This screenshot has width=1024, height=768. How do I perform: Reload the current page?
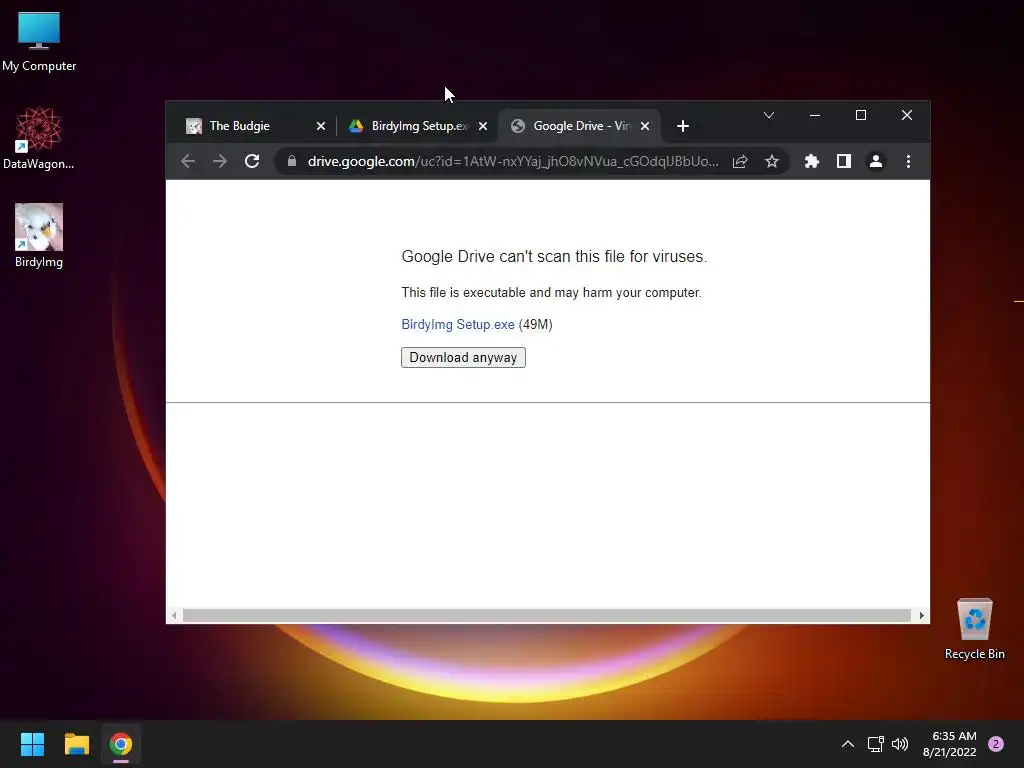click(252, 161)
